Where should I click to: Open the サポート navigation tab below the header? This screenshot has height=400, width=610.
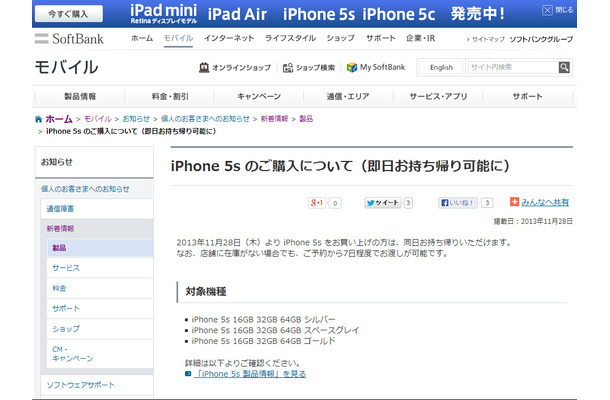tap(528, 96)
